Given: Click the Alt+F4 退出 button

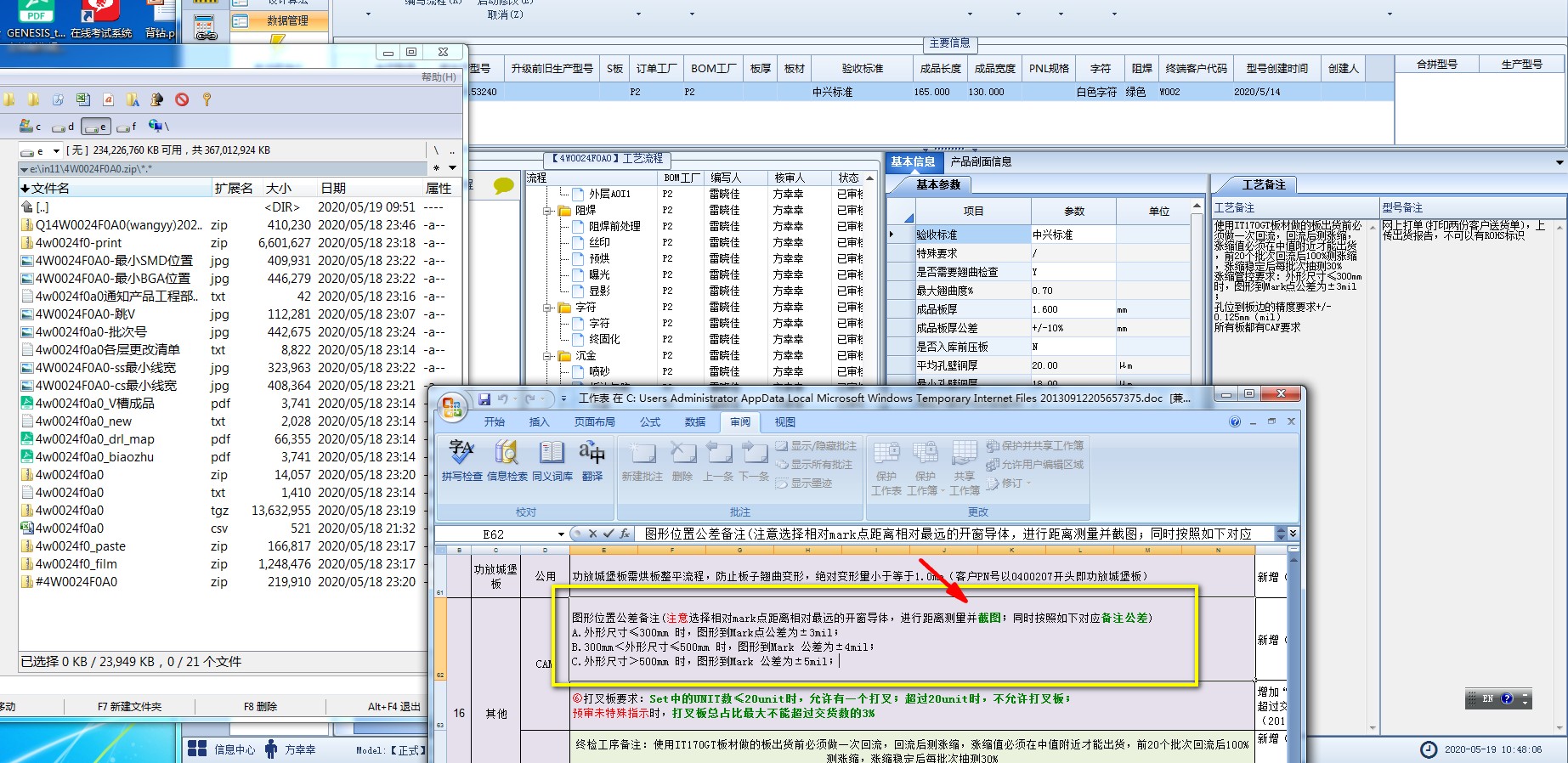Looking at the screenshot, I should 393,706.
